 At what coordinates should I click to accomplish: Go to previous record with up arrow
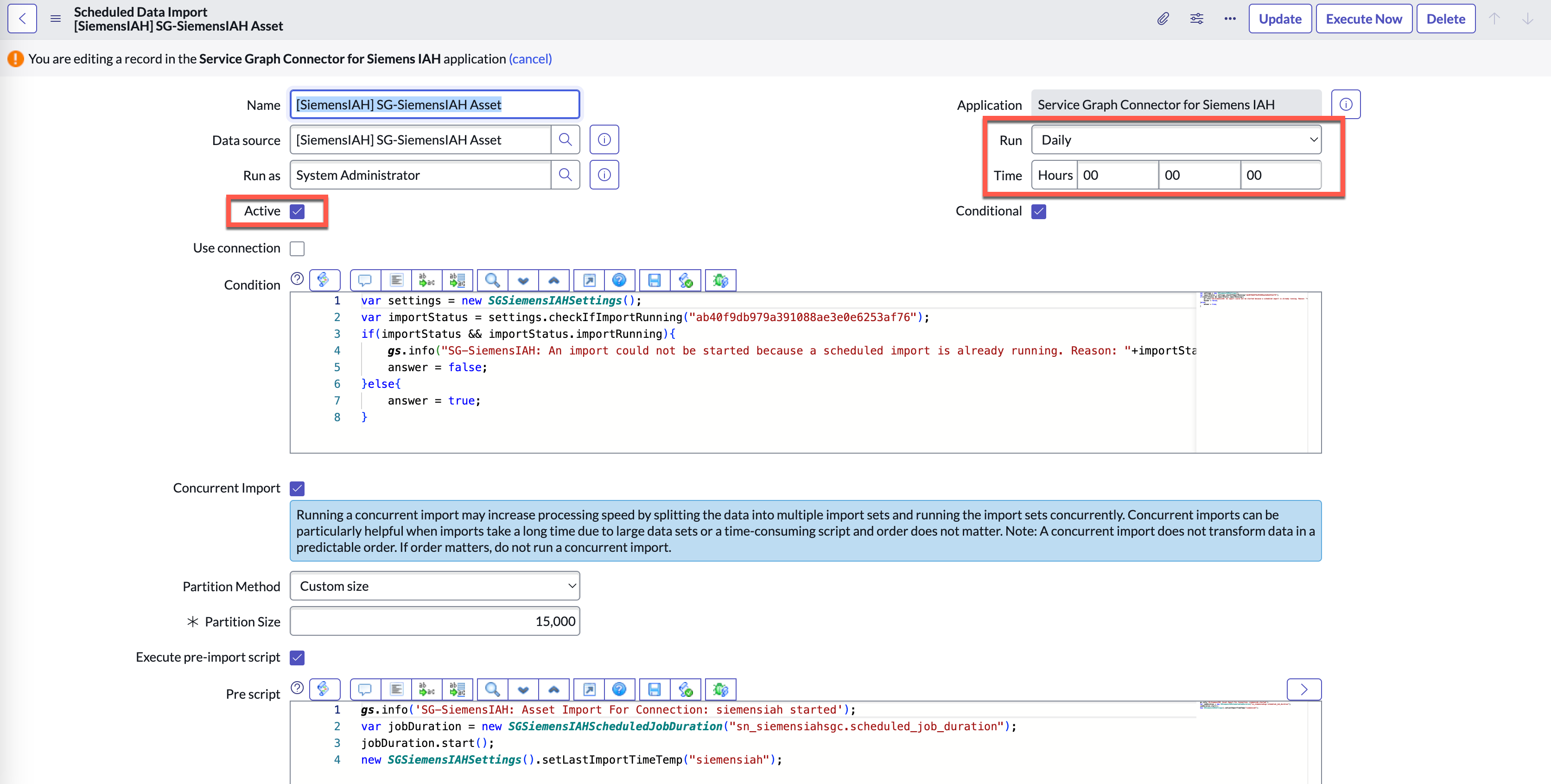tap(1494, 19)
